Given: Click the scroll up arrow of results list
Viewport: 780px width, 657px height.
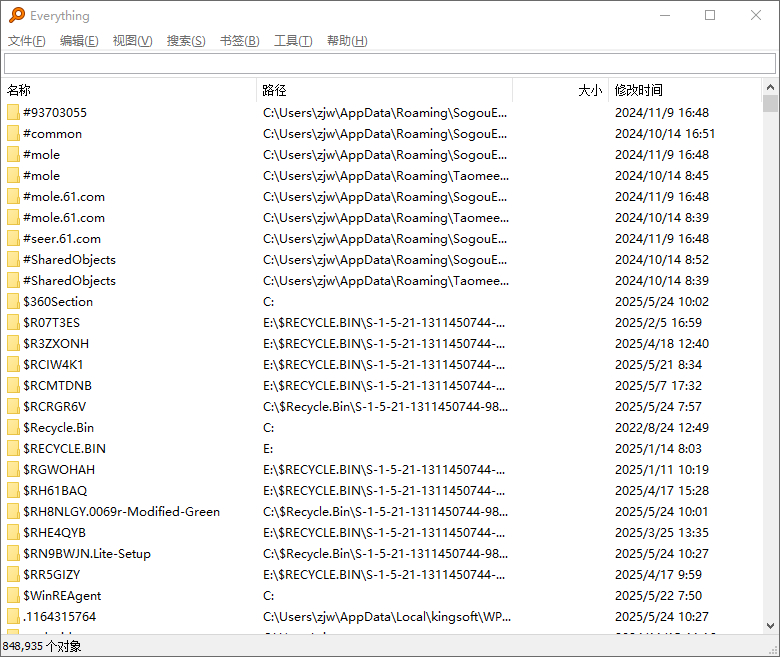Looking at the screenshot, I should point(770,88).
